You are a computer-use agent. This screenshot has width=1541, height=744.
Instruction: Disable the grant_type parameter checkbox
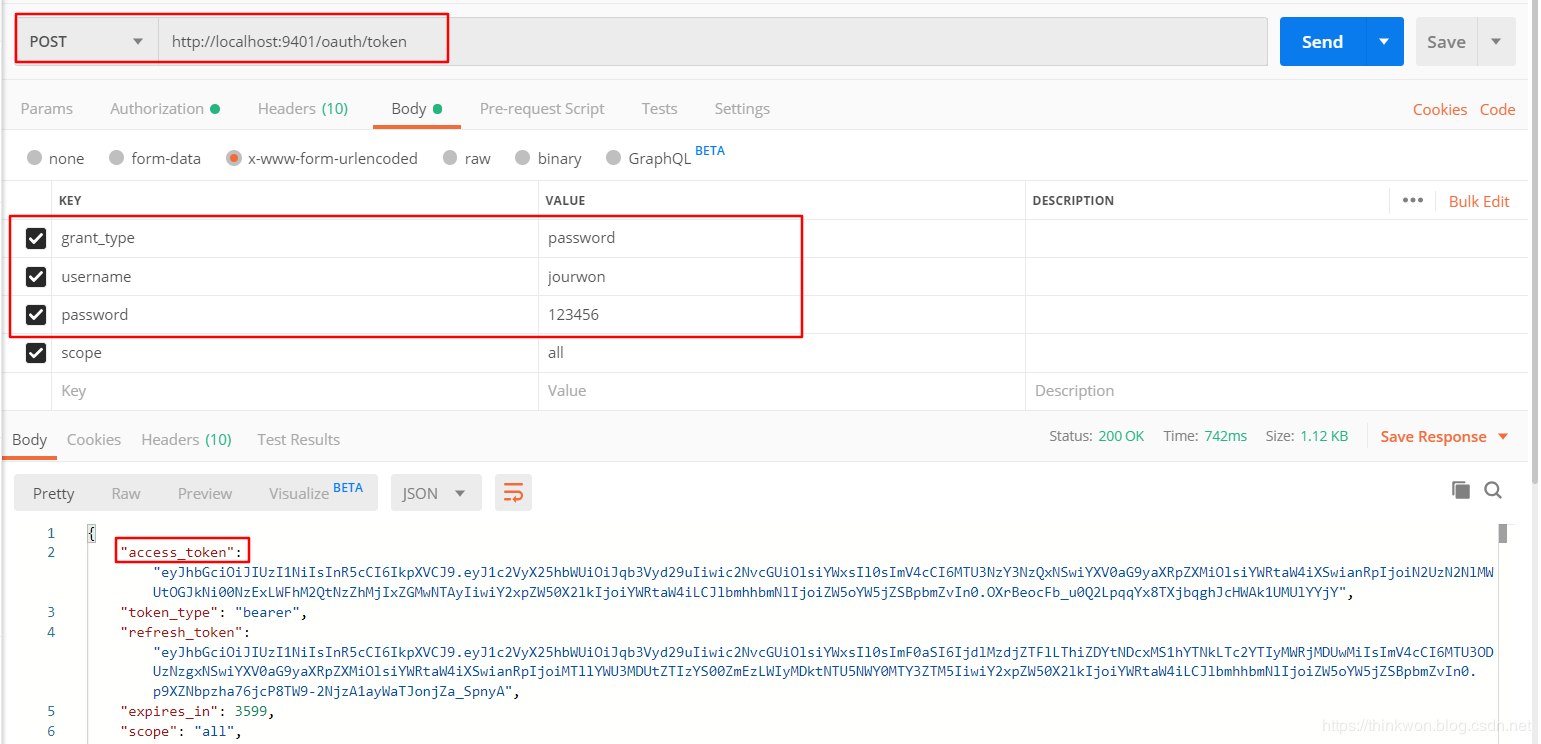(x=35, y=238)
